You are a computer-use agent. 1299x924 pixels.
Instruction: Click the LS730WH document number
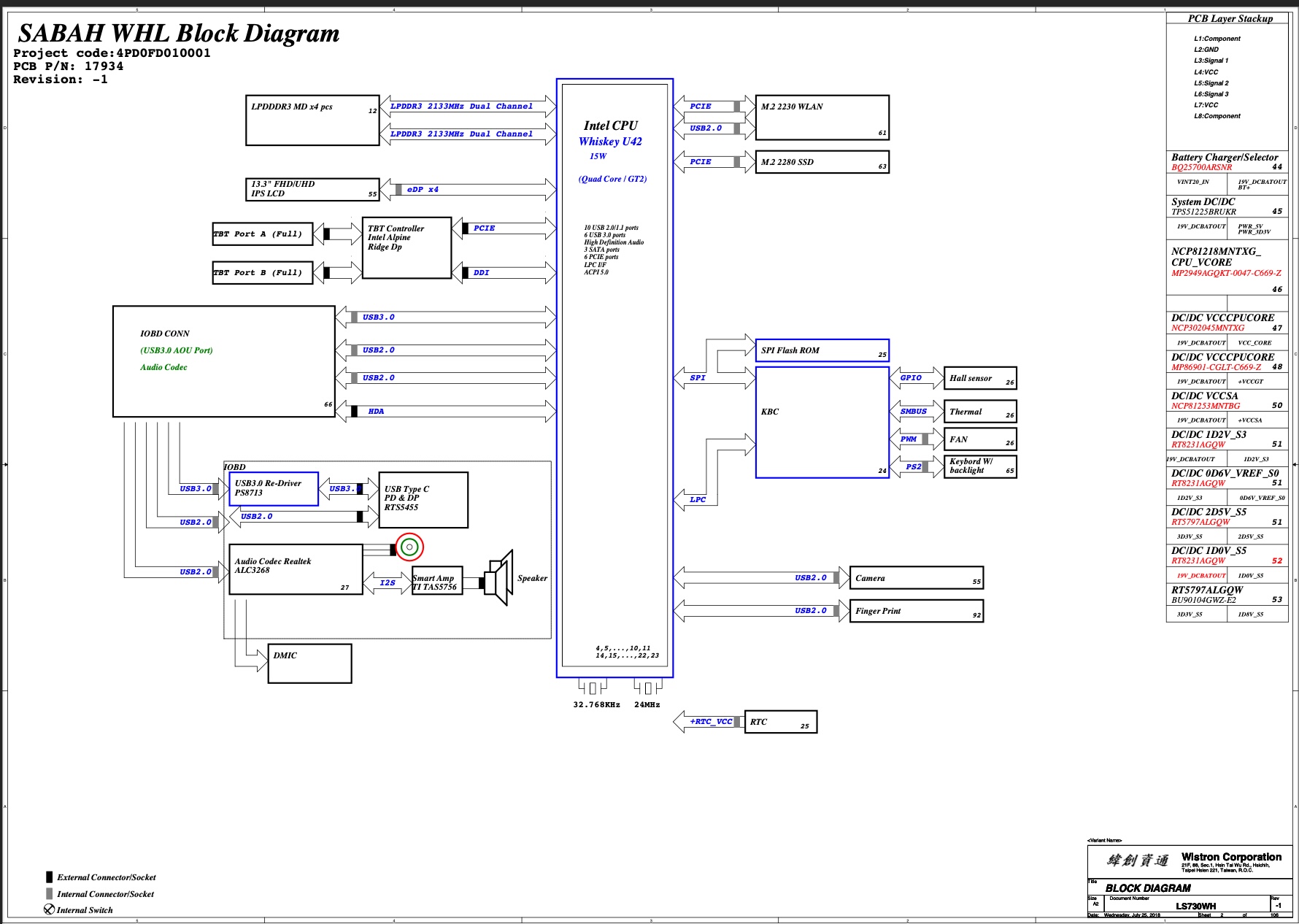click(x=1195, y=906)
